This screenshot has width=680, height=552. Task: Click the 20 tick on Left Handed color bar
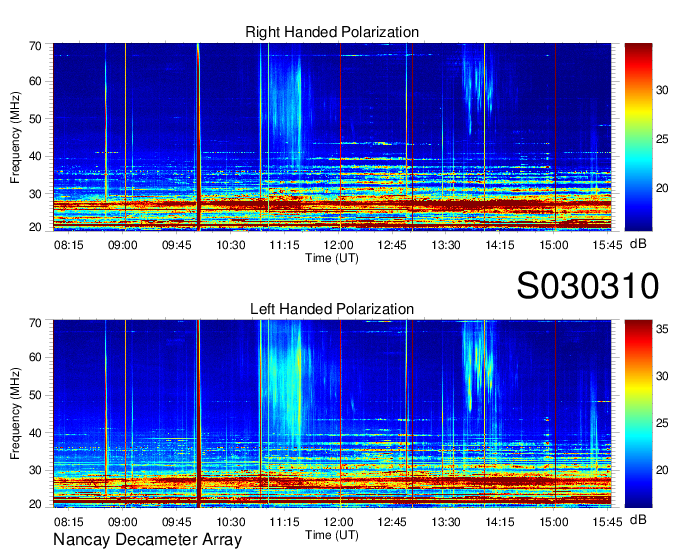(x=662, y=470)
